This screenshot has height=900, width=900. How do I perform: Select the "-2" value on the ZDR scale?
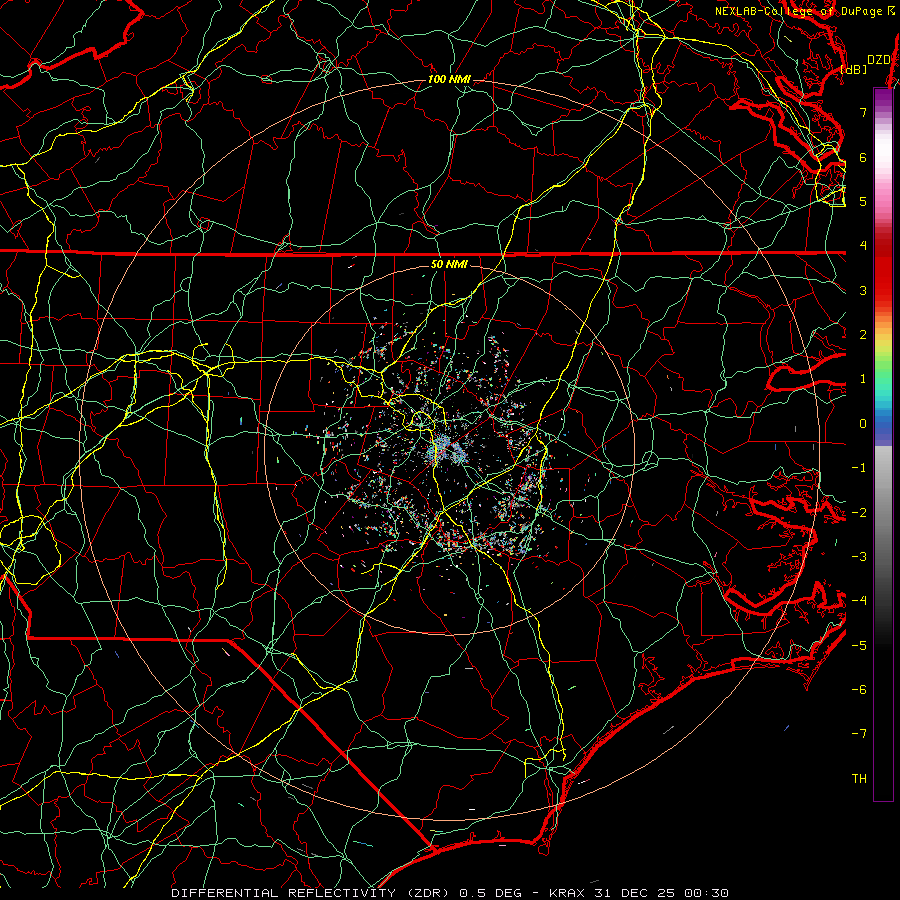859,513
